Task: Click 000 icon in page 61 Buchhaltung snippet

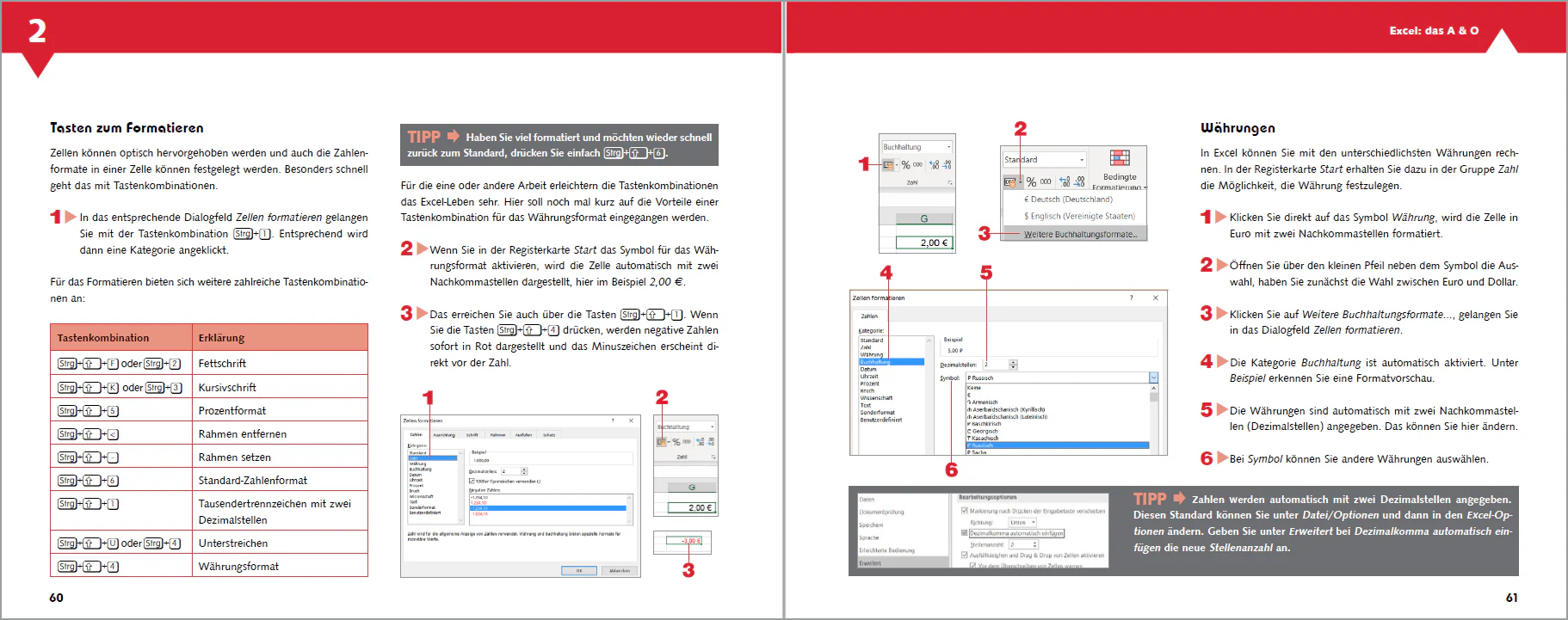Action: (917, 164)
